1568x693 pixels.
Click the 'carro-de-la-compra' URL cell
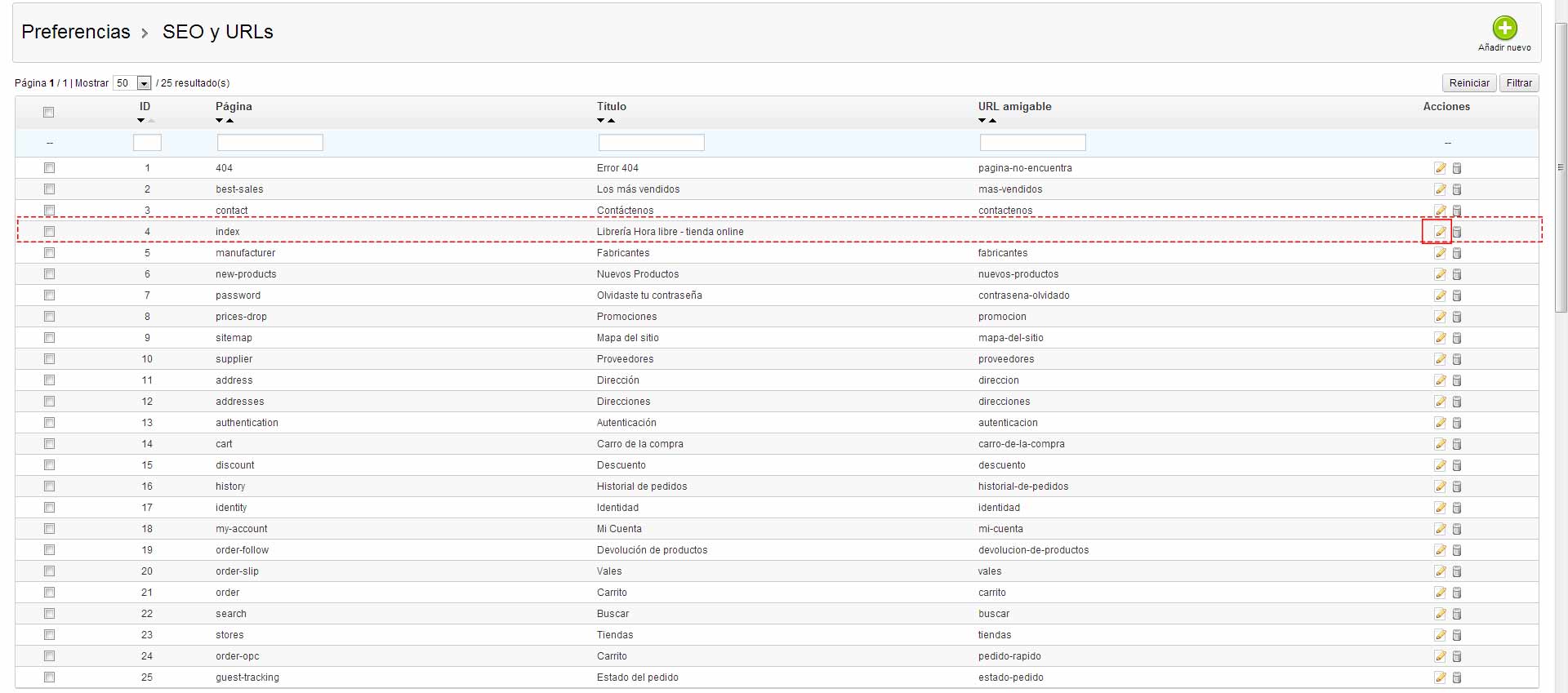pos(1022,444)
